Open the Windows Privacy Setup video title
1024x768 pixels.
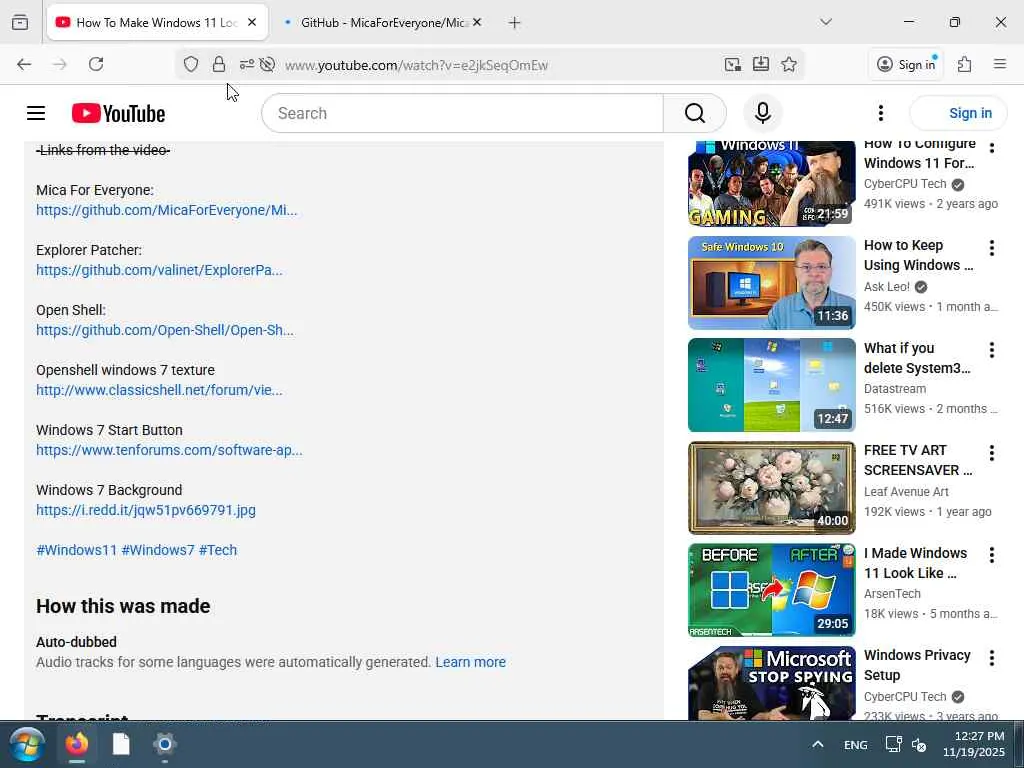click(917, 665)
